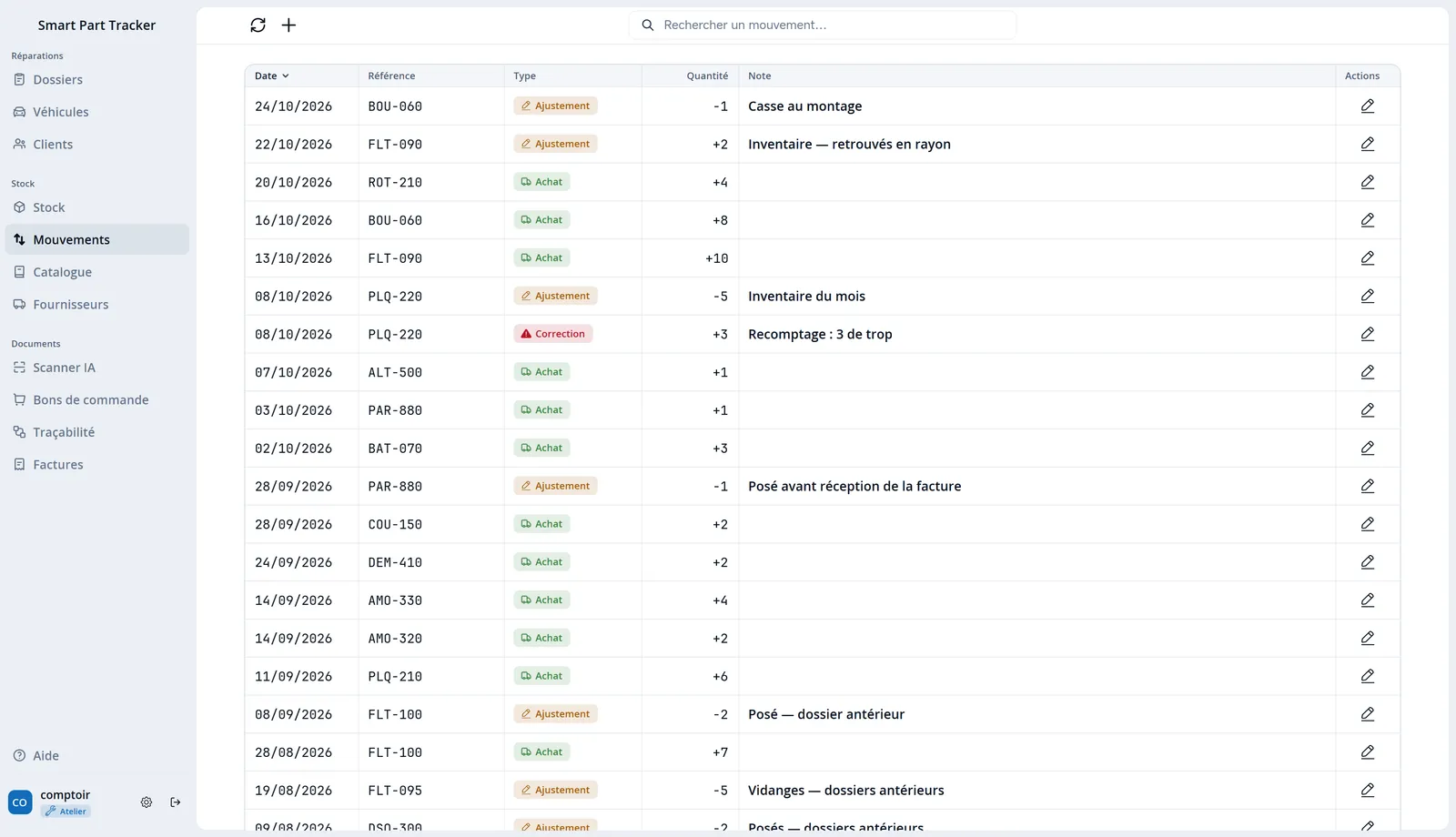This screenshot has height=837, width=1456.
Task: Edit the Inventaire du mois row
Action: click(x=1367, y=297)
